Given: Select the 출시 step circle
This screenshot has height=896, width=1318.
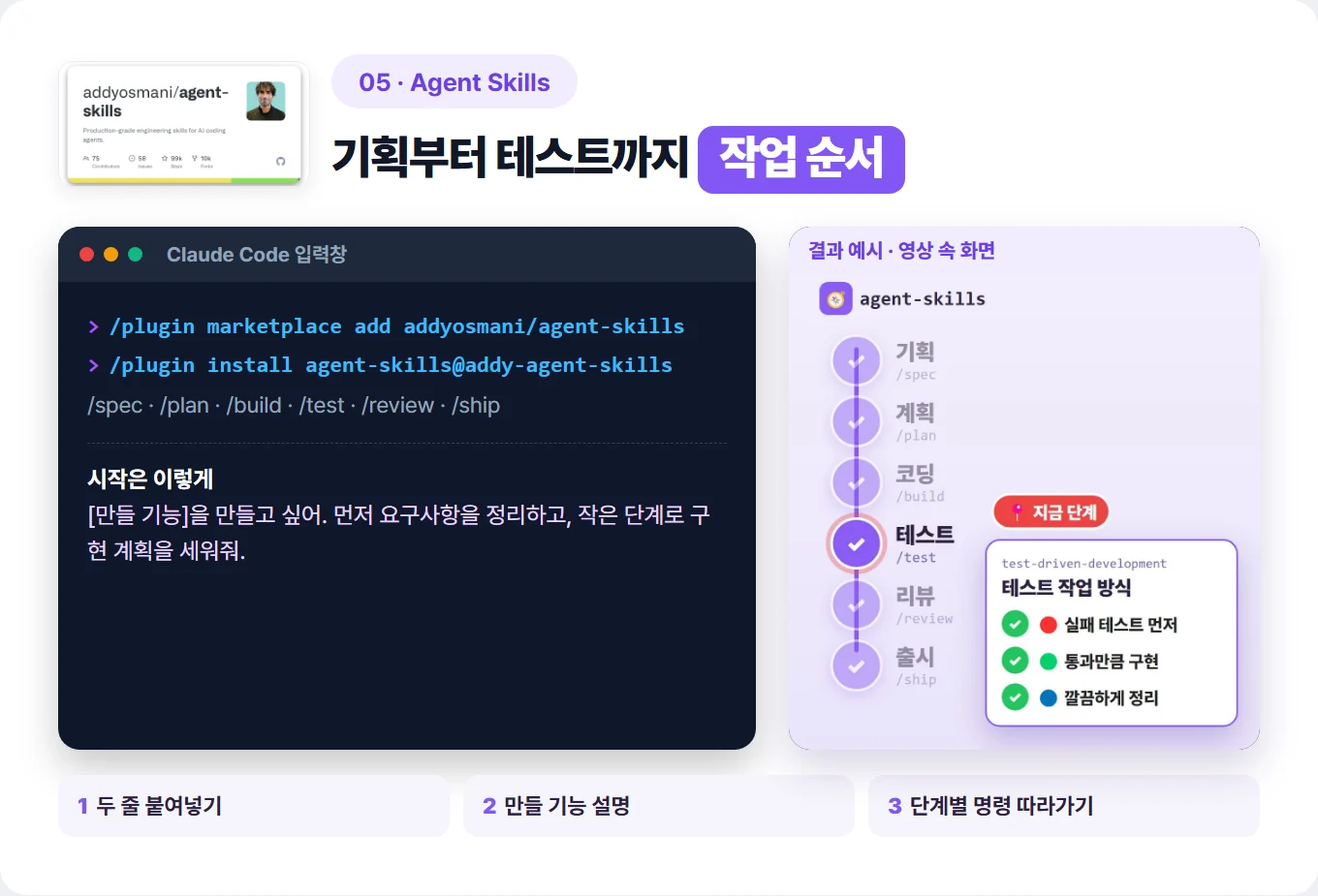Looking at the screenshot, I should pos(857,665).
